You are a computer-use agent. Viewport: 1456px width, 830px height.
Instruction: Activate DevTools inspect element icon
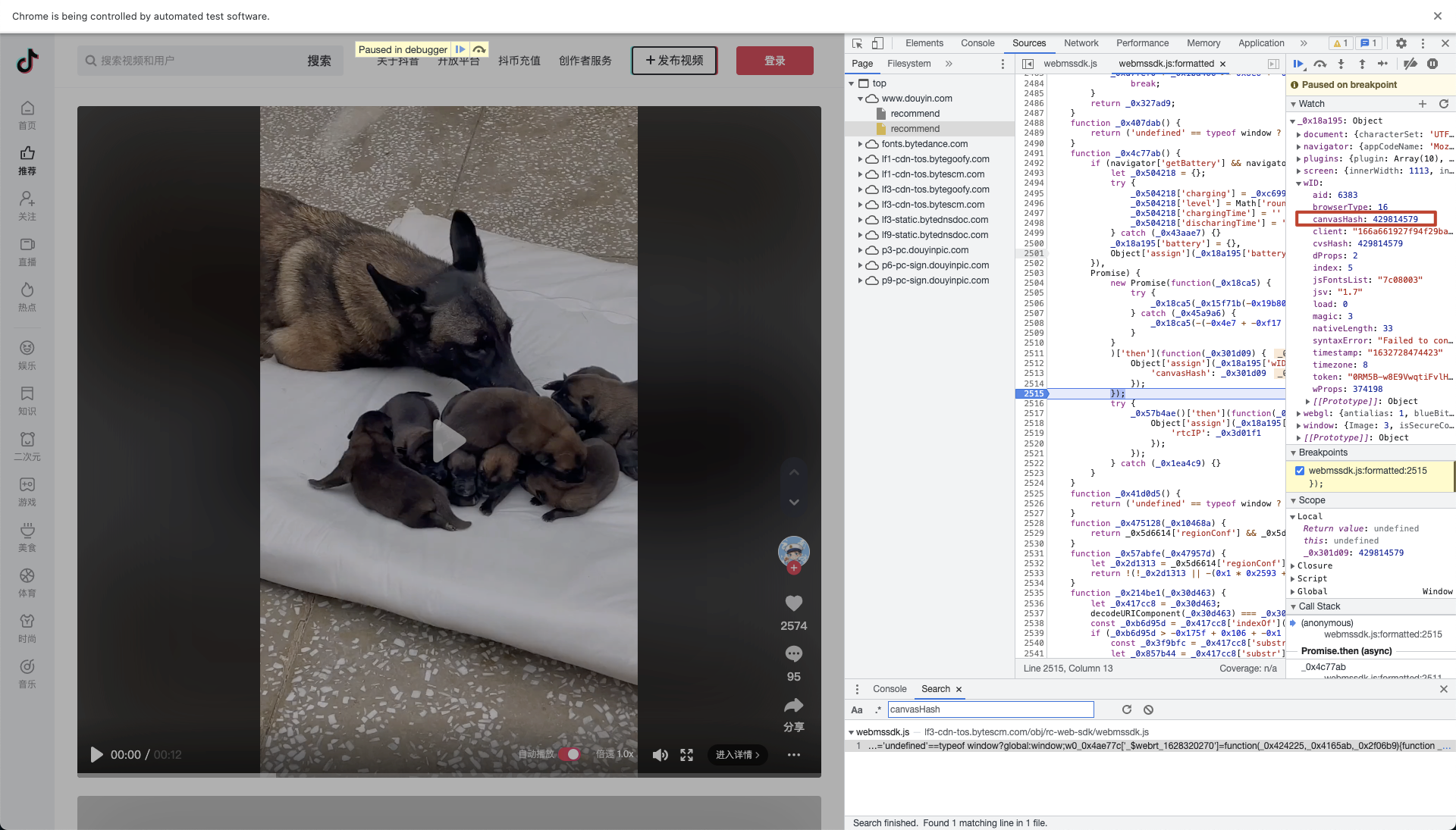(x=857, y=43)
